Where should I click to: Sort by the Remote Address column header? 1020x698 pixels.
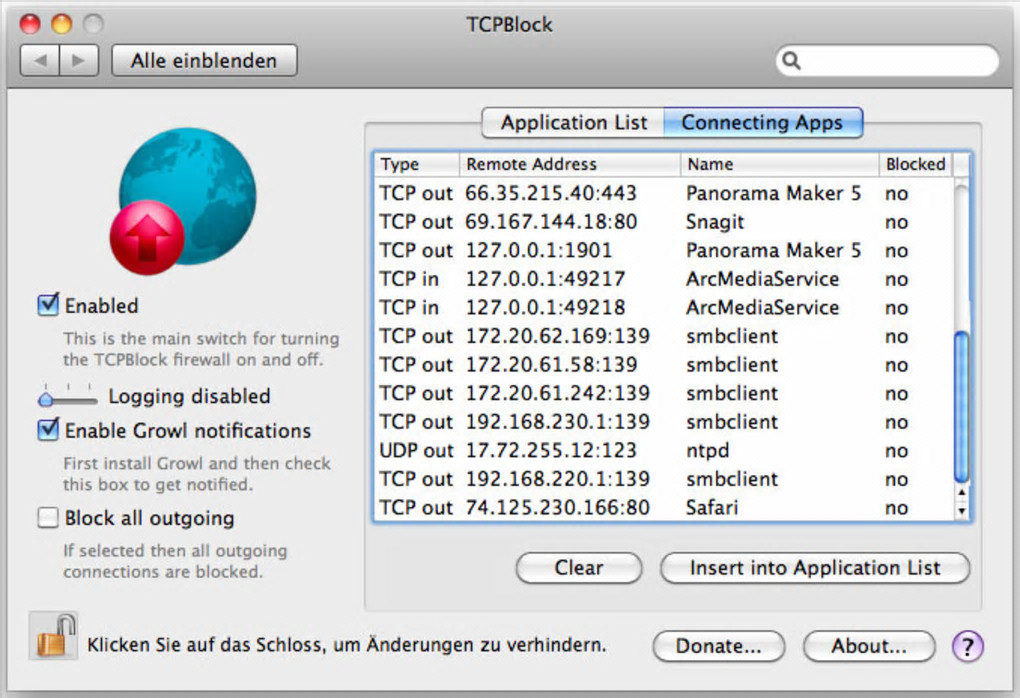tap(570, 164)
